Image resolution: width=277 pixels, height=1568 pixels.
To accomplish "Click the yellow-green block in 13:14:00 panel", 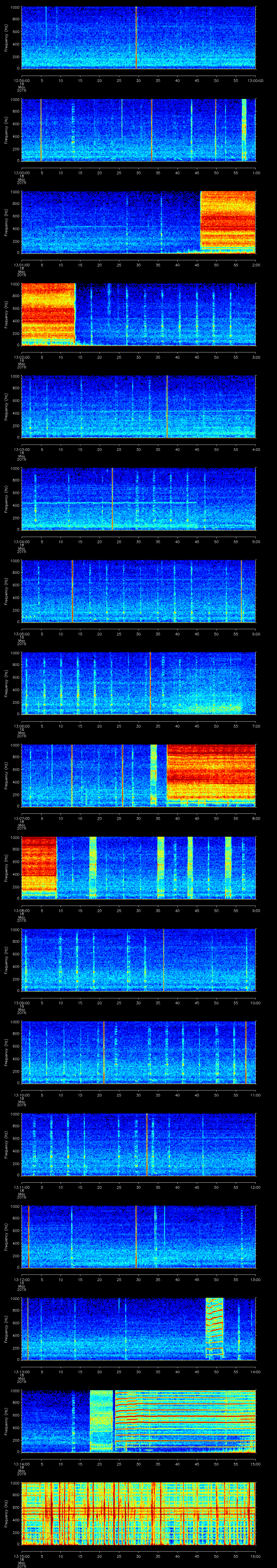I will 101,1421.
